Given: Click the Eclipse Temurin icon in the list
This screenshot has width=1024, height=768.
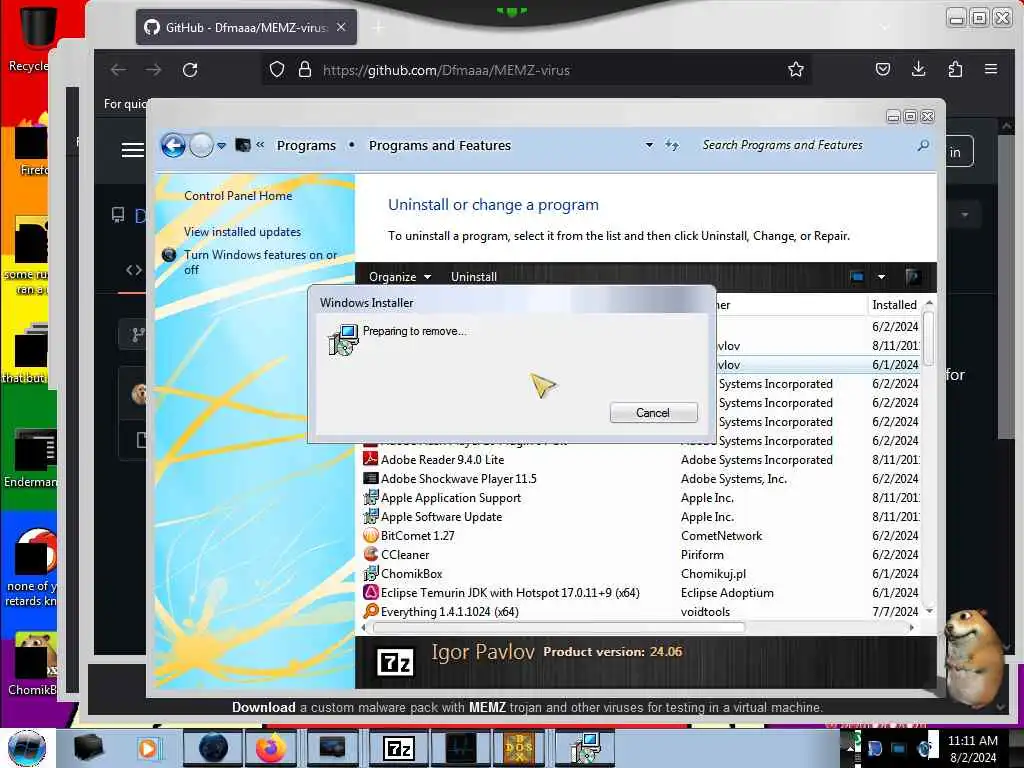Looking at the screenshot, I should [x=370, y=592].
